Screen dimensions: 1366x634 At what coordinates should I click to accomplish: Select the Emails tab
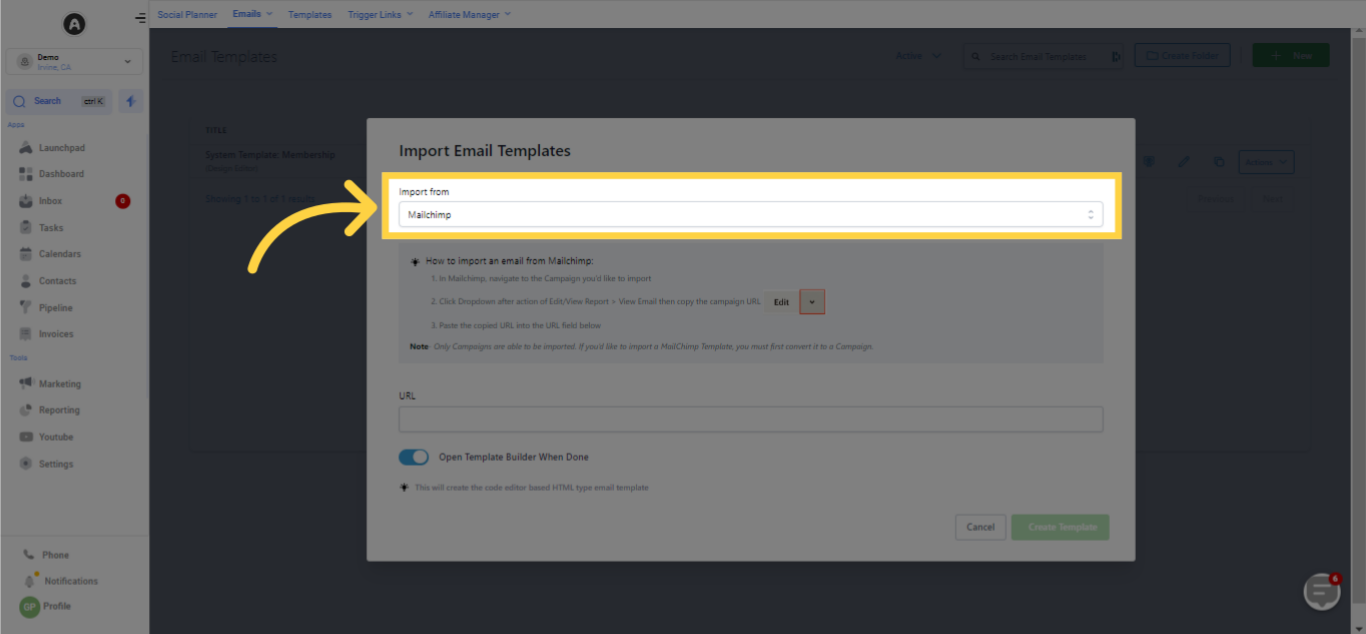252,15
